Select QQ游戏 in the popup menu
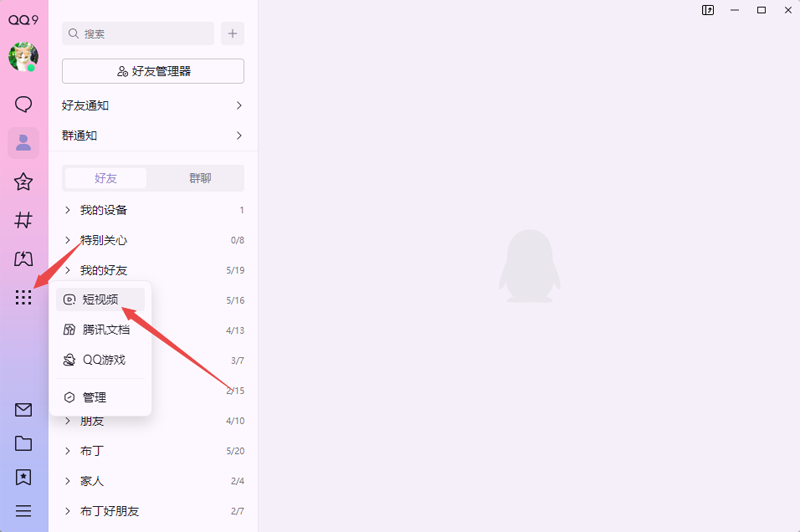The height and width of the screenshot is (532, 800). [101, 360]
